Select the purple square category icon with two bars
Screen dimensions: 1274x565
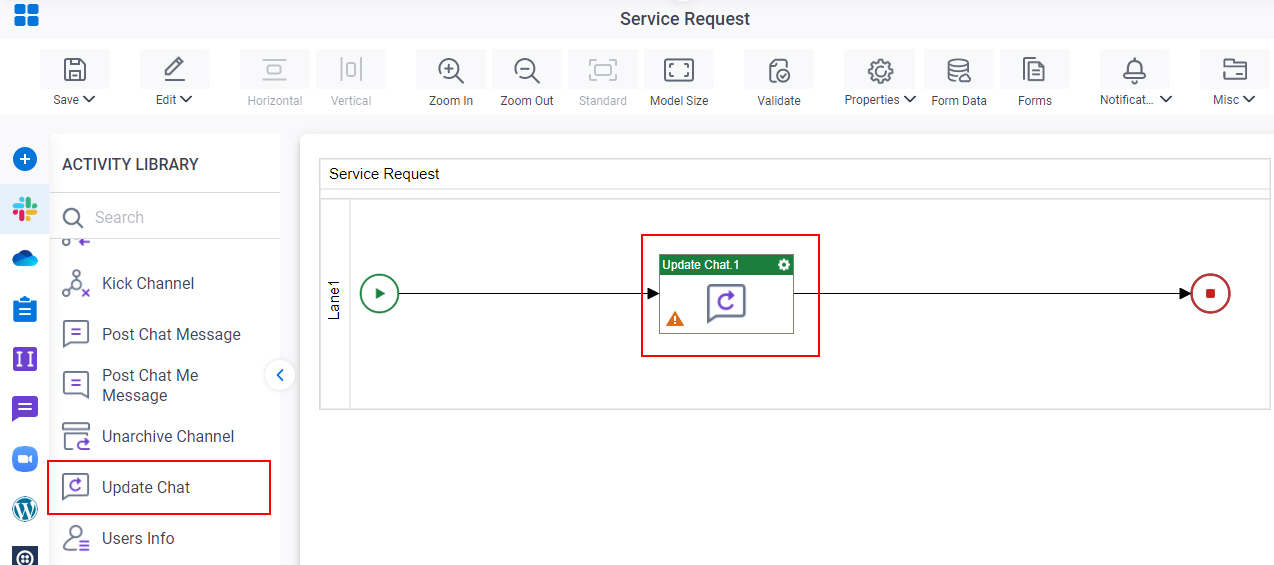pos(25,358)
